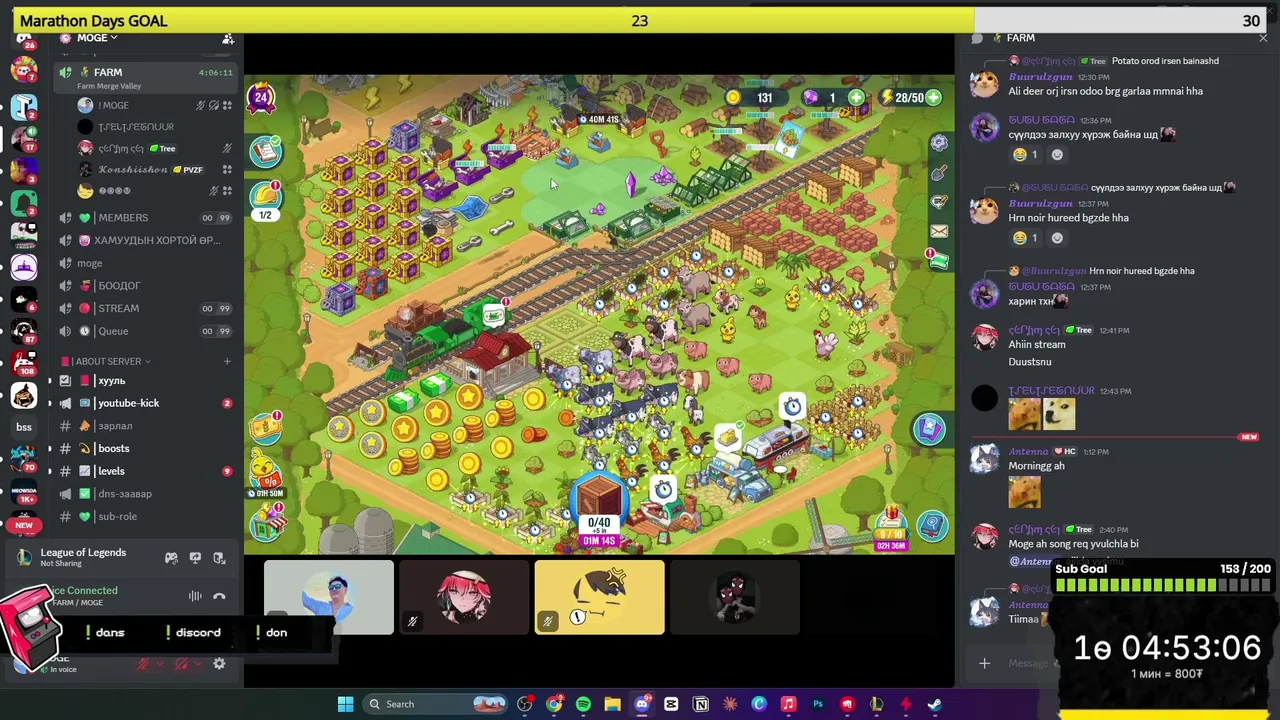Add a channel to ABOUT SERVER category
The height and width of the screenshot is (720, 1280).
point(227,361)
